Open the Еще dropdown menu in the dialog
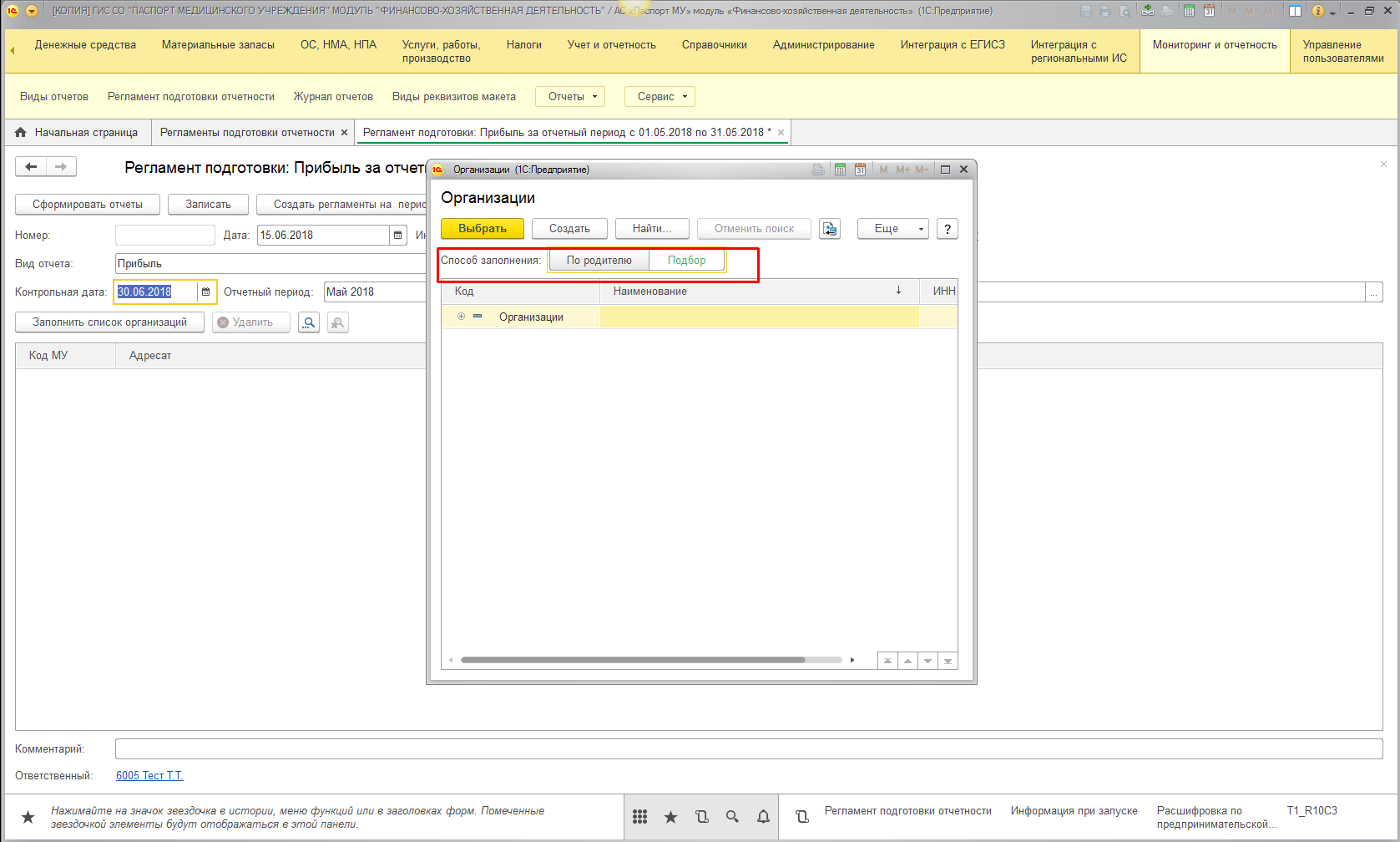1400x842 pixels. click(x=892, y=229)
